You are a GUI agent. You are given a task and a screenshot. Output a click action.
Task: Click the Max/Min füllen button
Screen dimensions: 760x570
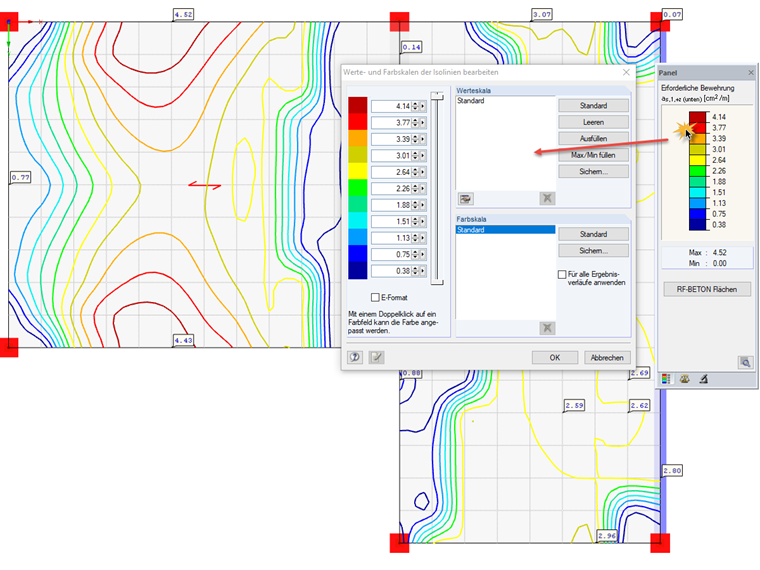tap(593, 155)
